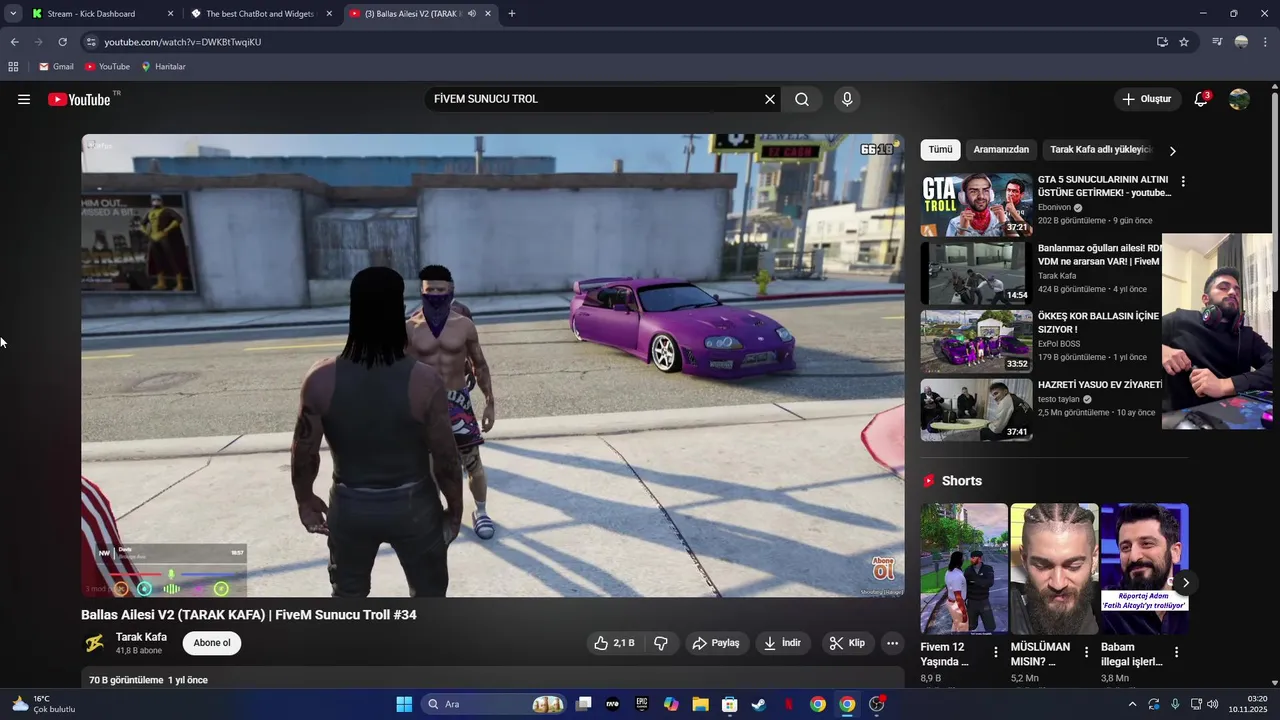Viewport: 1280px width, 720px height.
Task: Open options for MÜSLÜMAN MISIN short
Action: 1086,652
